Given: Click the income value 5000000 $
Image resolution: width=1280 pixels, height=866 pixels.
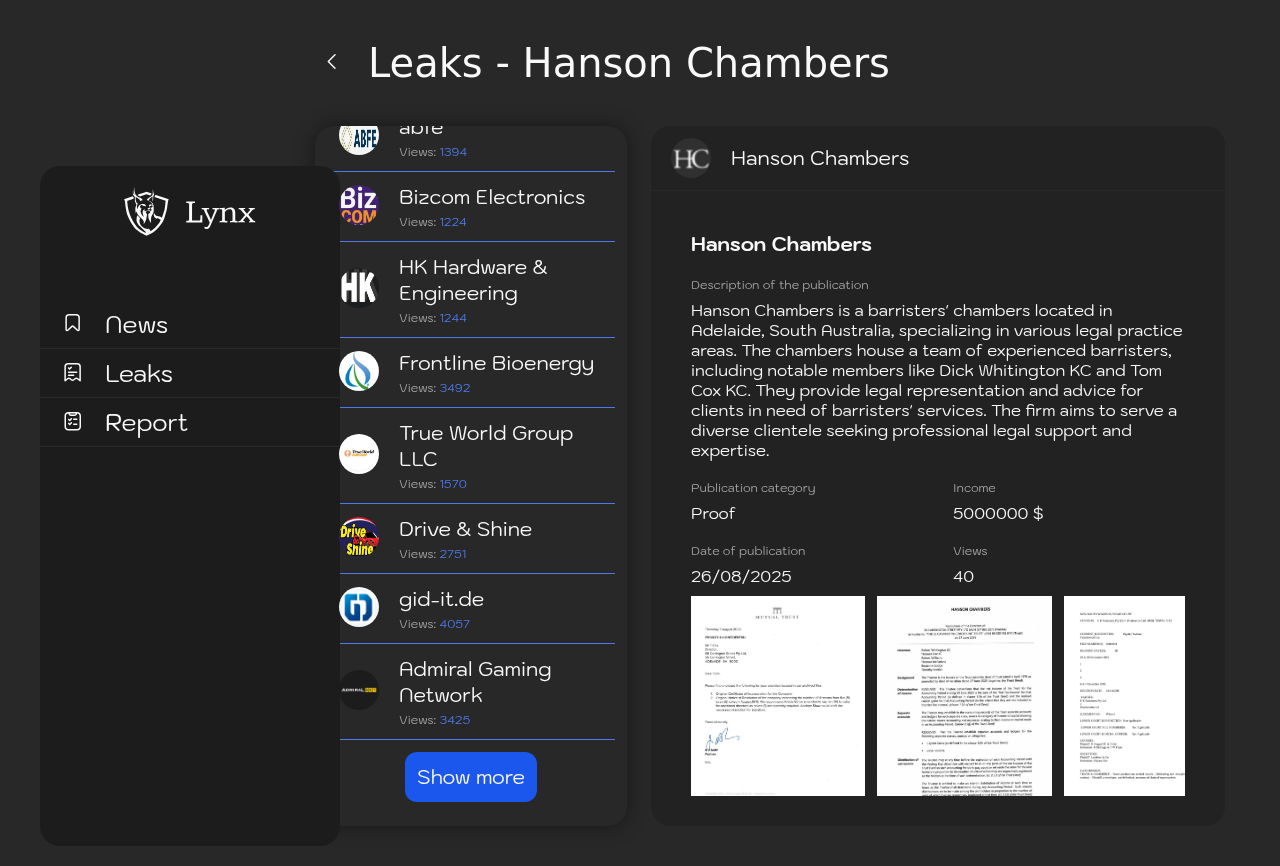Looking at the screenshot, I should [x=998, y=514].
